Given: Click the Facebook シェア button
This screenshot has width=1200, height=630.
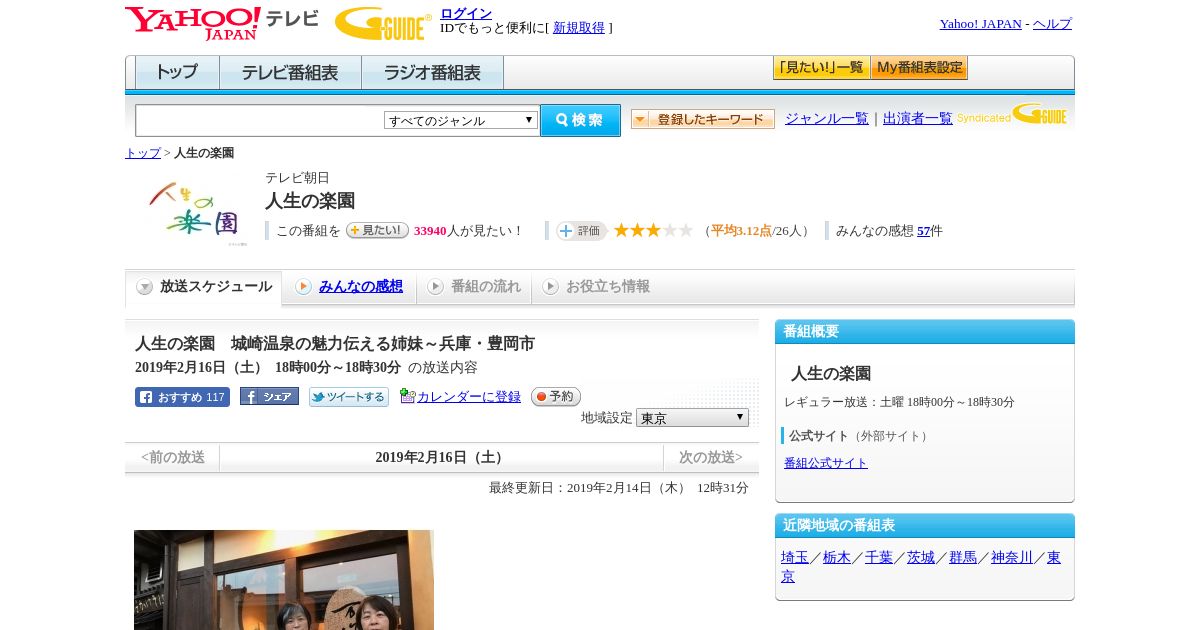Looking at the screenshot, I should (269, 397).
